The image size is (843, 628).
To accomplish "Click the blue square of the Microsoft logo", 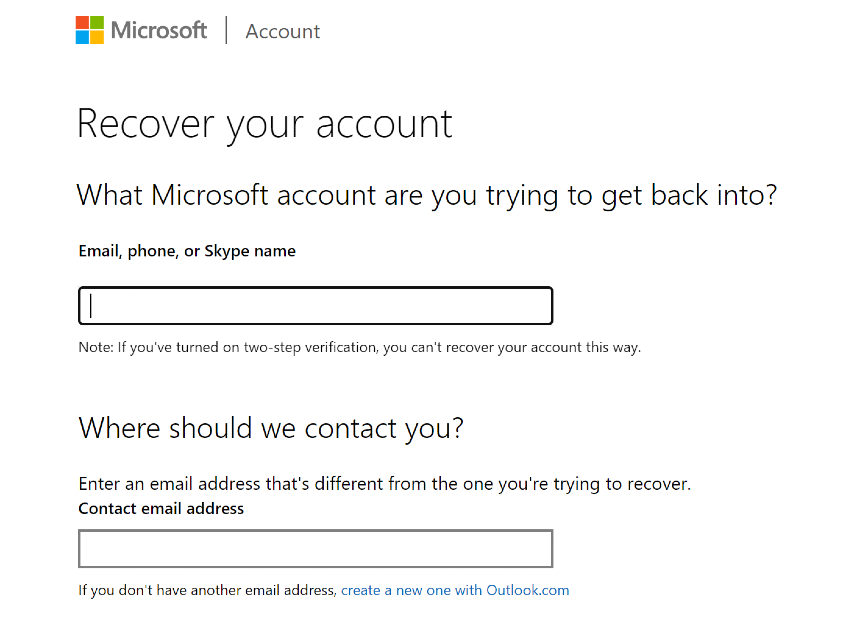I will pos(83,37).
